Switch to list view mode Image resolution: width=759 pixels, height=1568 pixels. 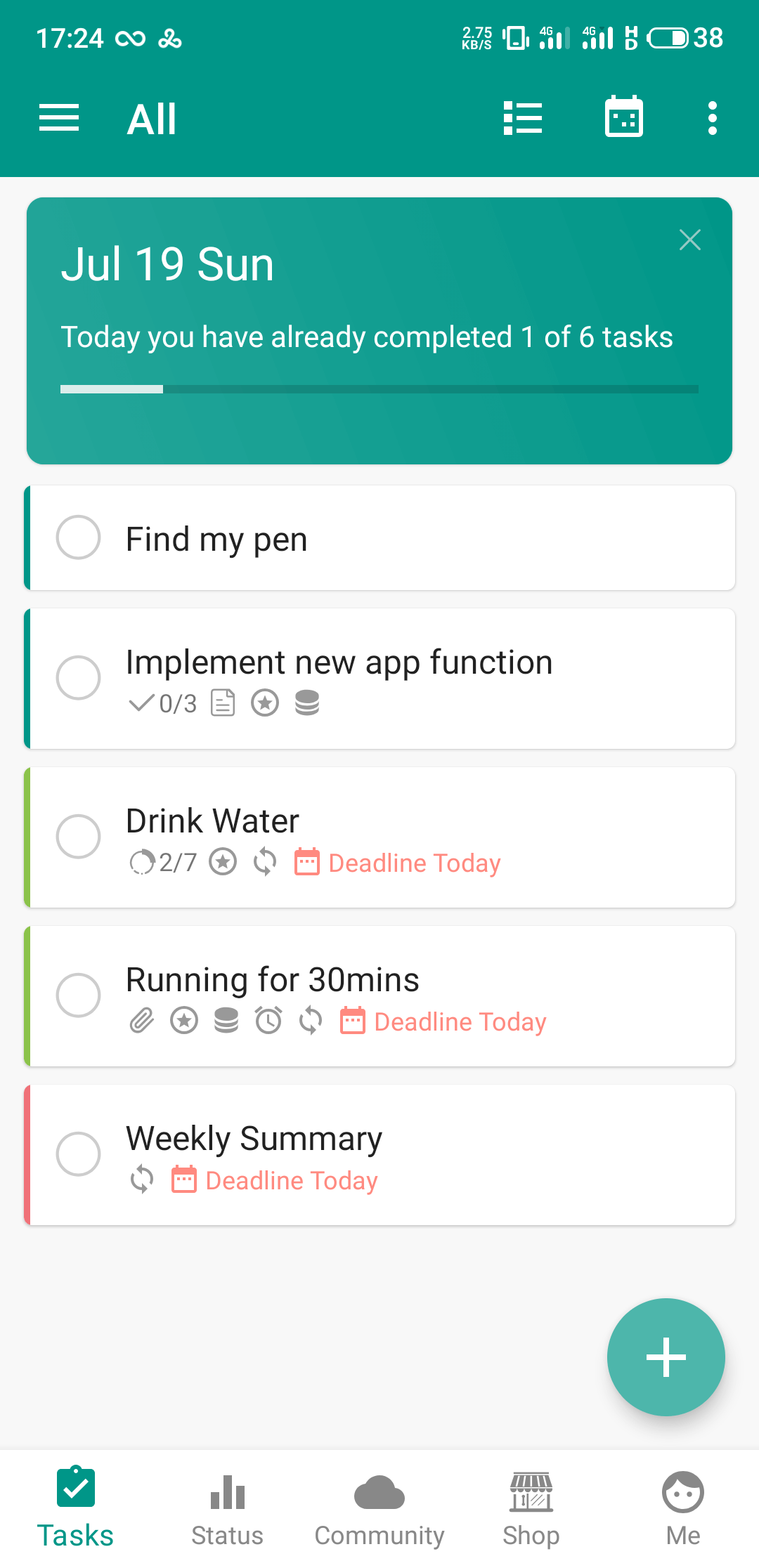523,118
